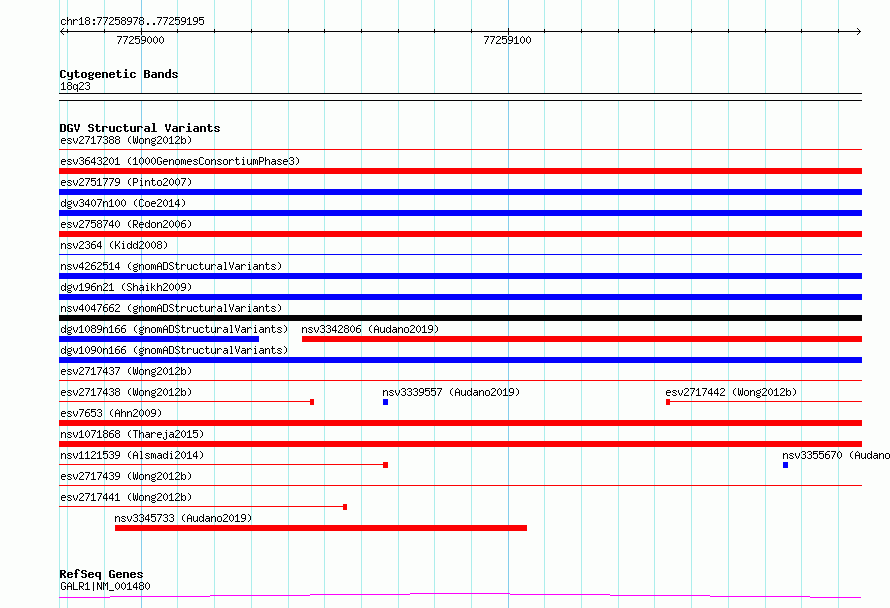Select dgv1090n166 (gnomADStructuralVariants) label

pos(174,350)
